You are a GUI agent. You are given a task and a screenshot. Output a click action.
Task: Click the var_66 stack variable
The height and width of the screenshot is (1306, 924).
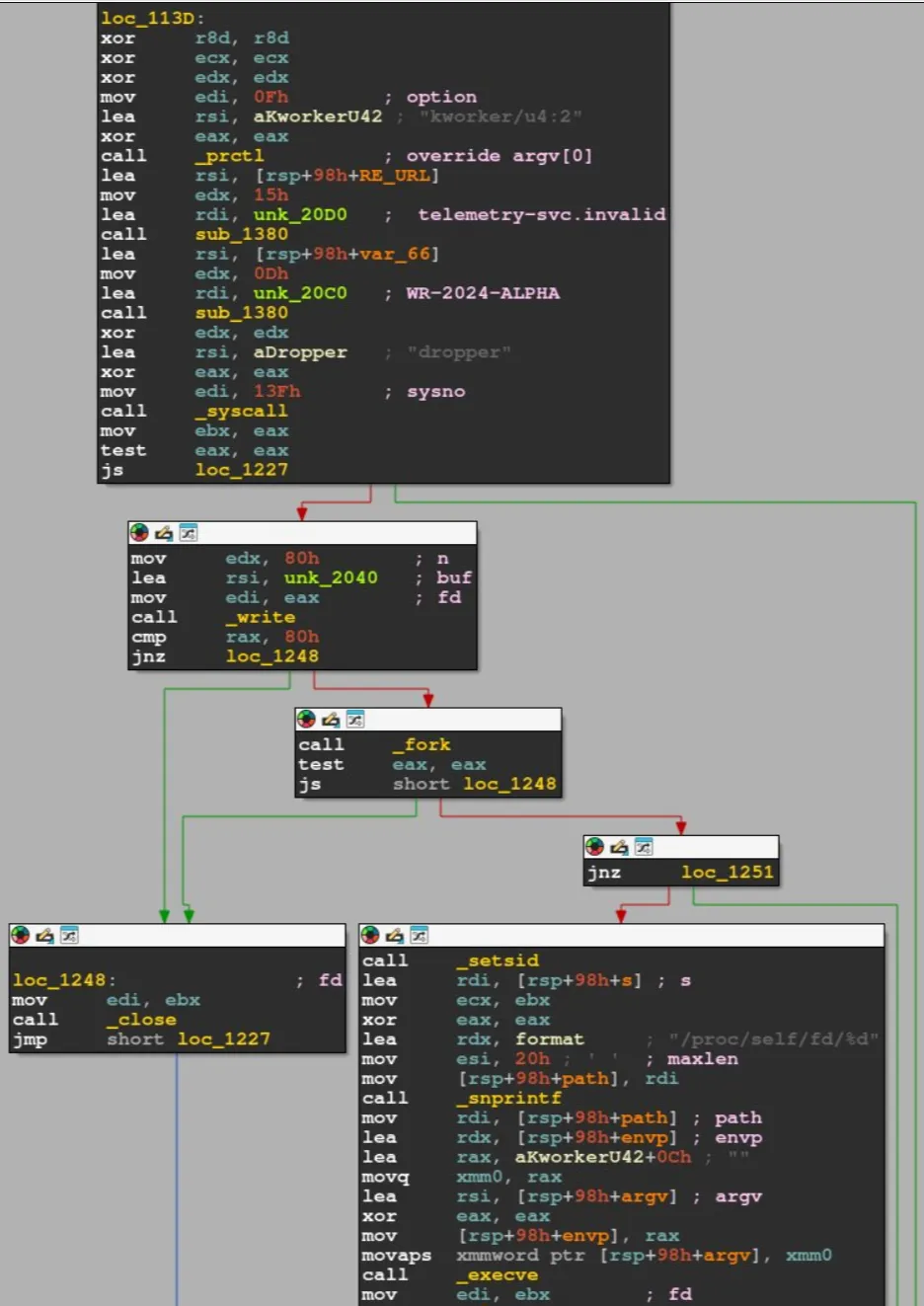pos(394,254)
